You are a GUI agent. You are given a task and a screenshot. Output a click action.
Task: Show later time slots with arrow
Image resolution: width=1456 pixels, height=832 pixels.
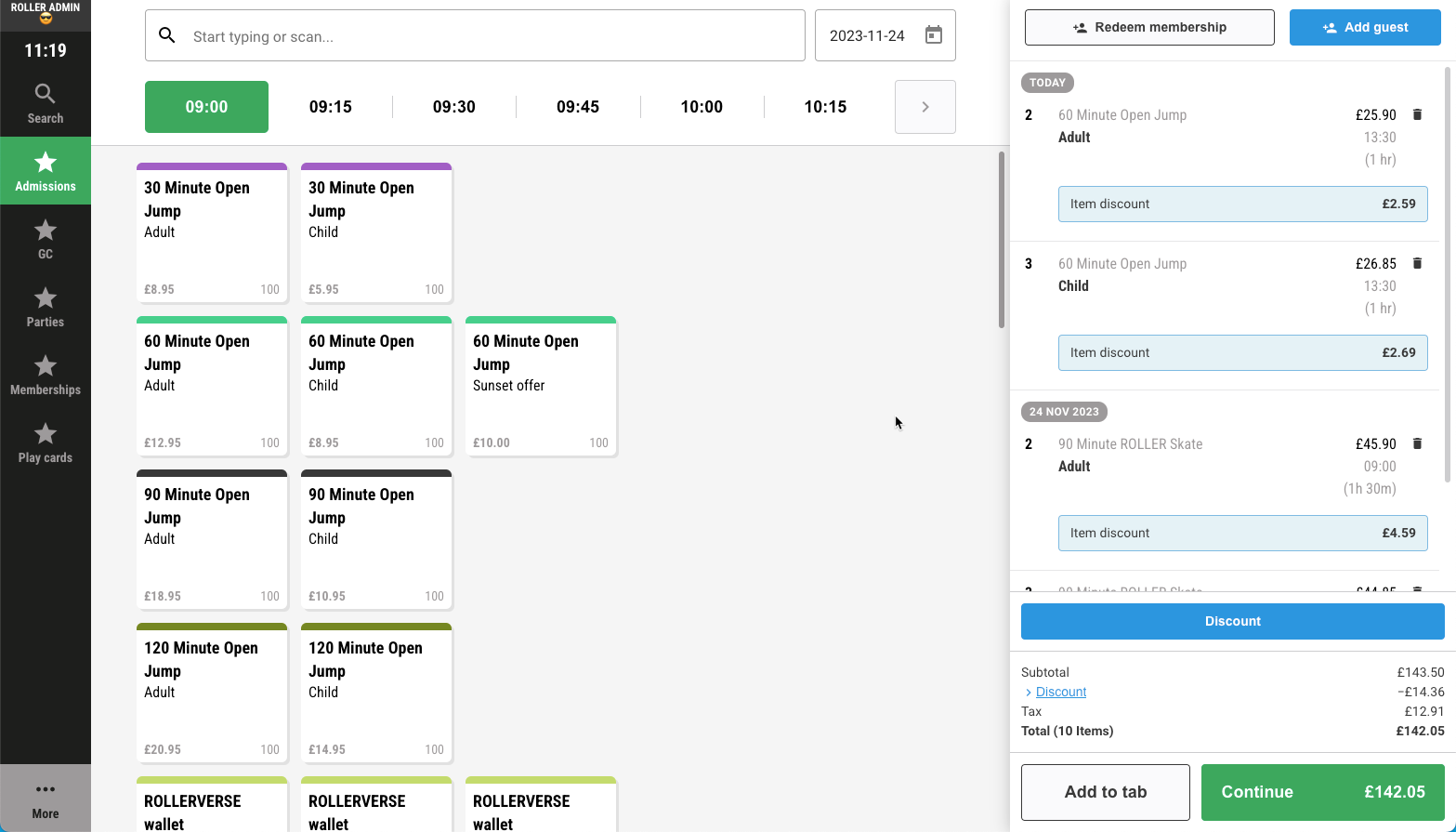pos(925,107)
